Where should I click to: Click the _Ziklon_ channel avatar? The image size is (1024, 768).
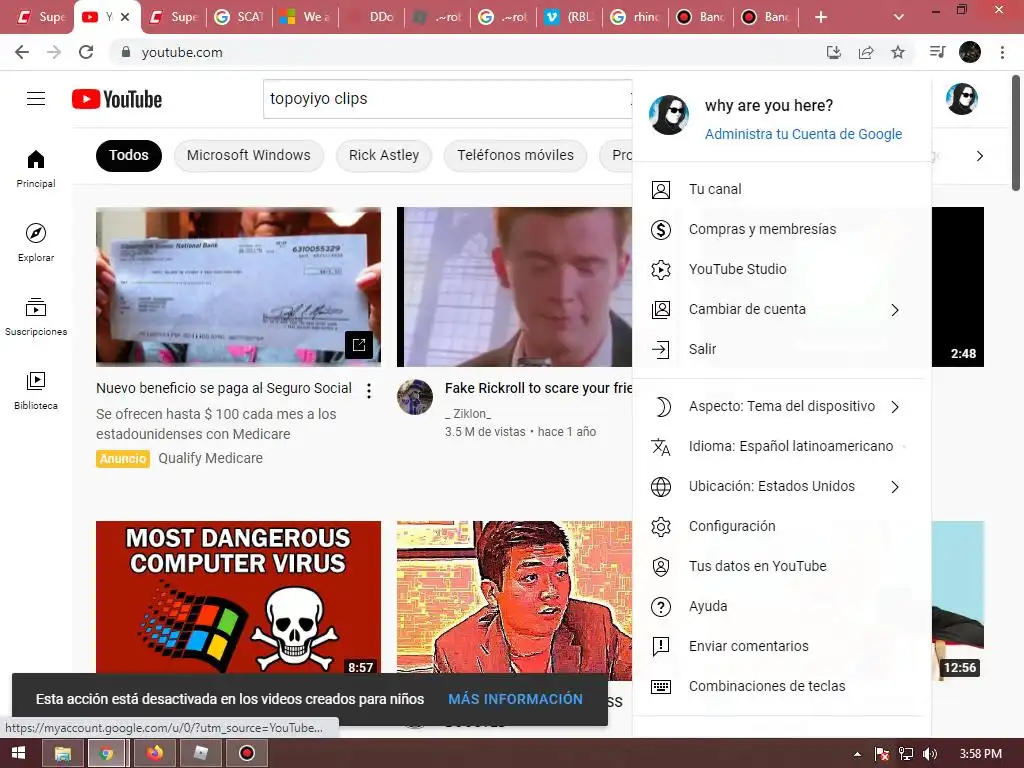click(415, 397)
